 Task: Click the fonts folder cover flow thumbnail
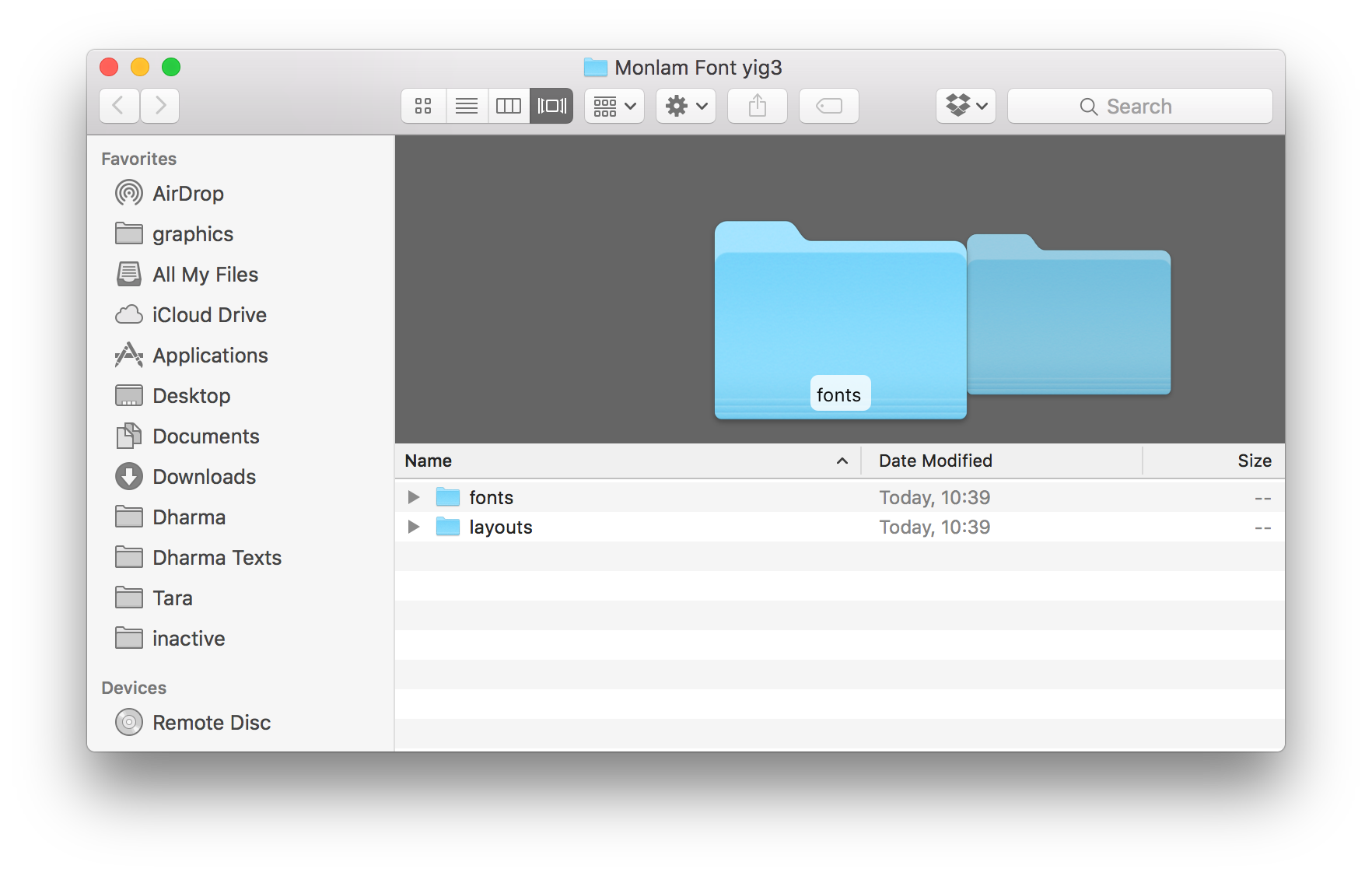click(x=840, y=321)
